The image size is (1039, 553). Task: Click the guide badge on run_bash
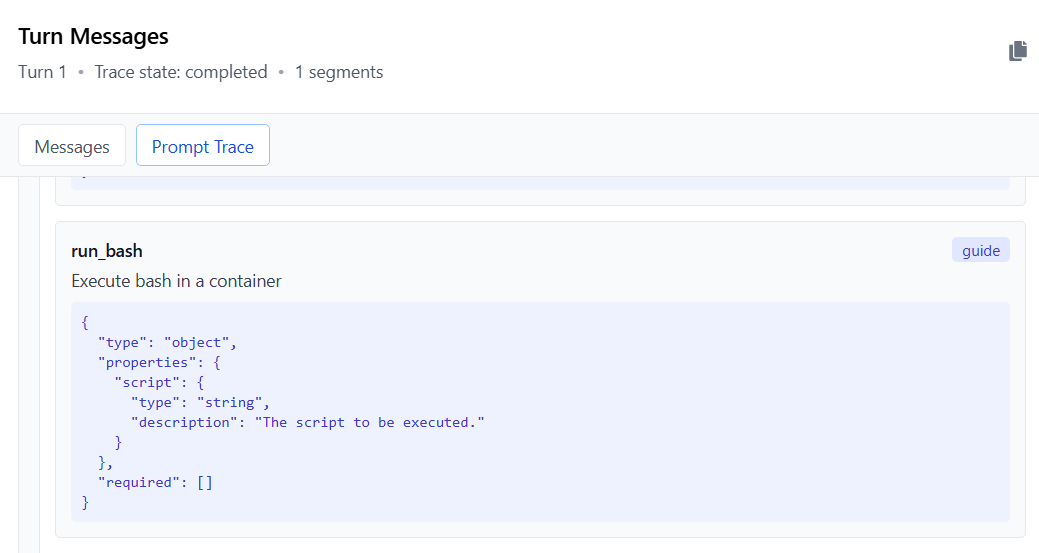[981, 250]
